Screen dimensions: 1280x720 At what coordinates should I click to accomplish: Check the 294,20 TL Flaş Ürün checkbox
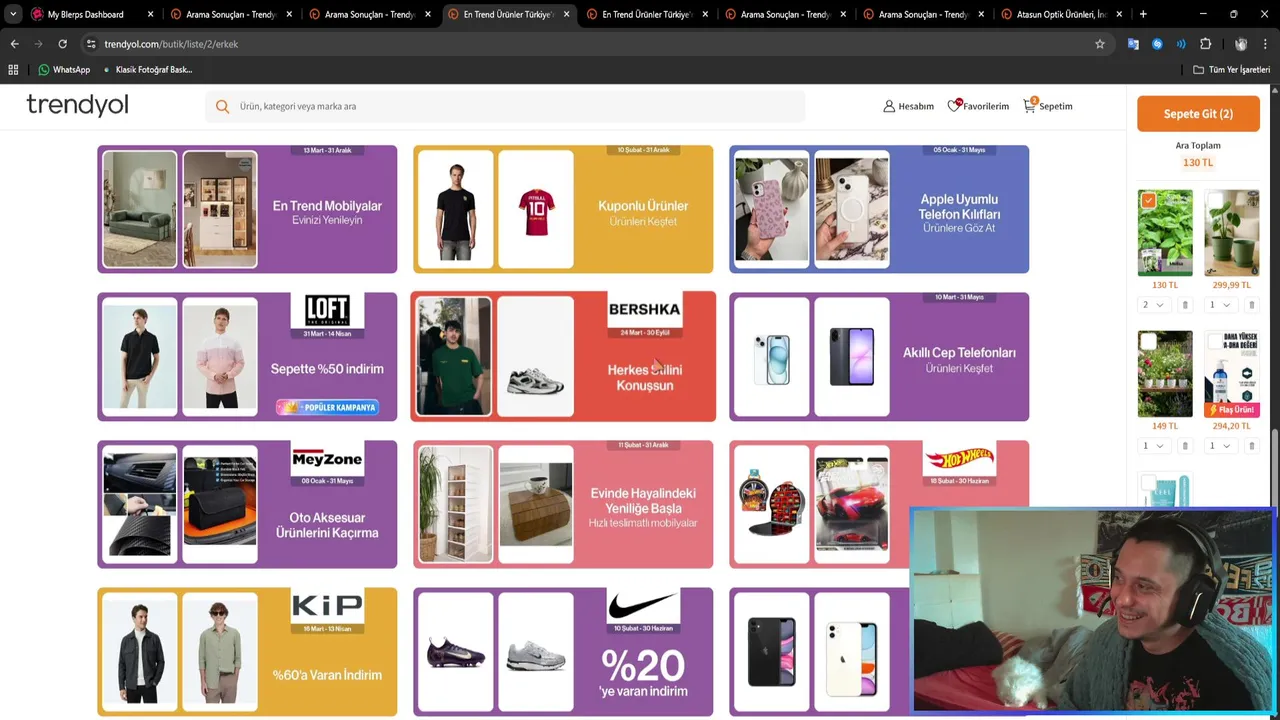[1215, 342]
